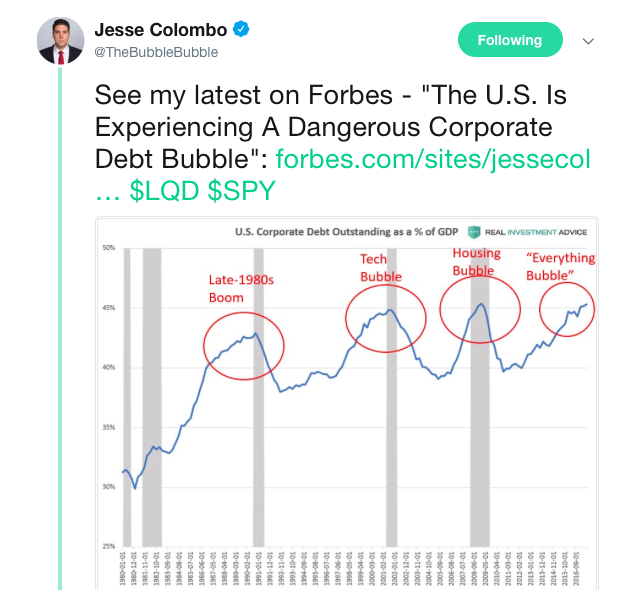Click the $LQD cashtag
This screenshot has width=635, height=590.
coord(165,193)
